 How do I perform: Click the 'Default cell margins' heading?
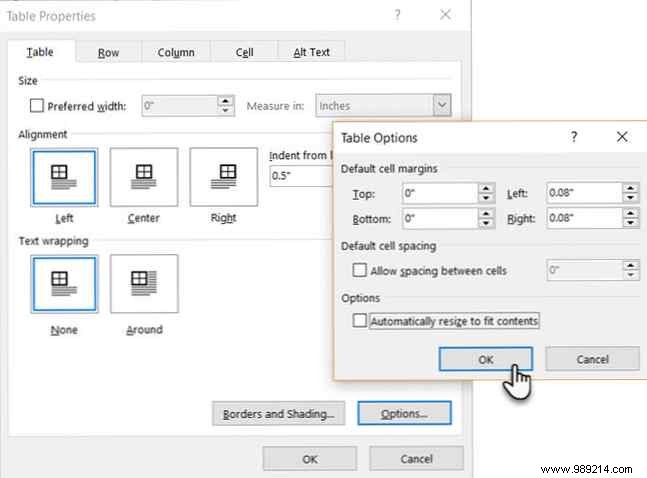pos(389,169)
